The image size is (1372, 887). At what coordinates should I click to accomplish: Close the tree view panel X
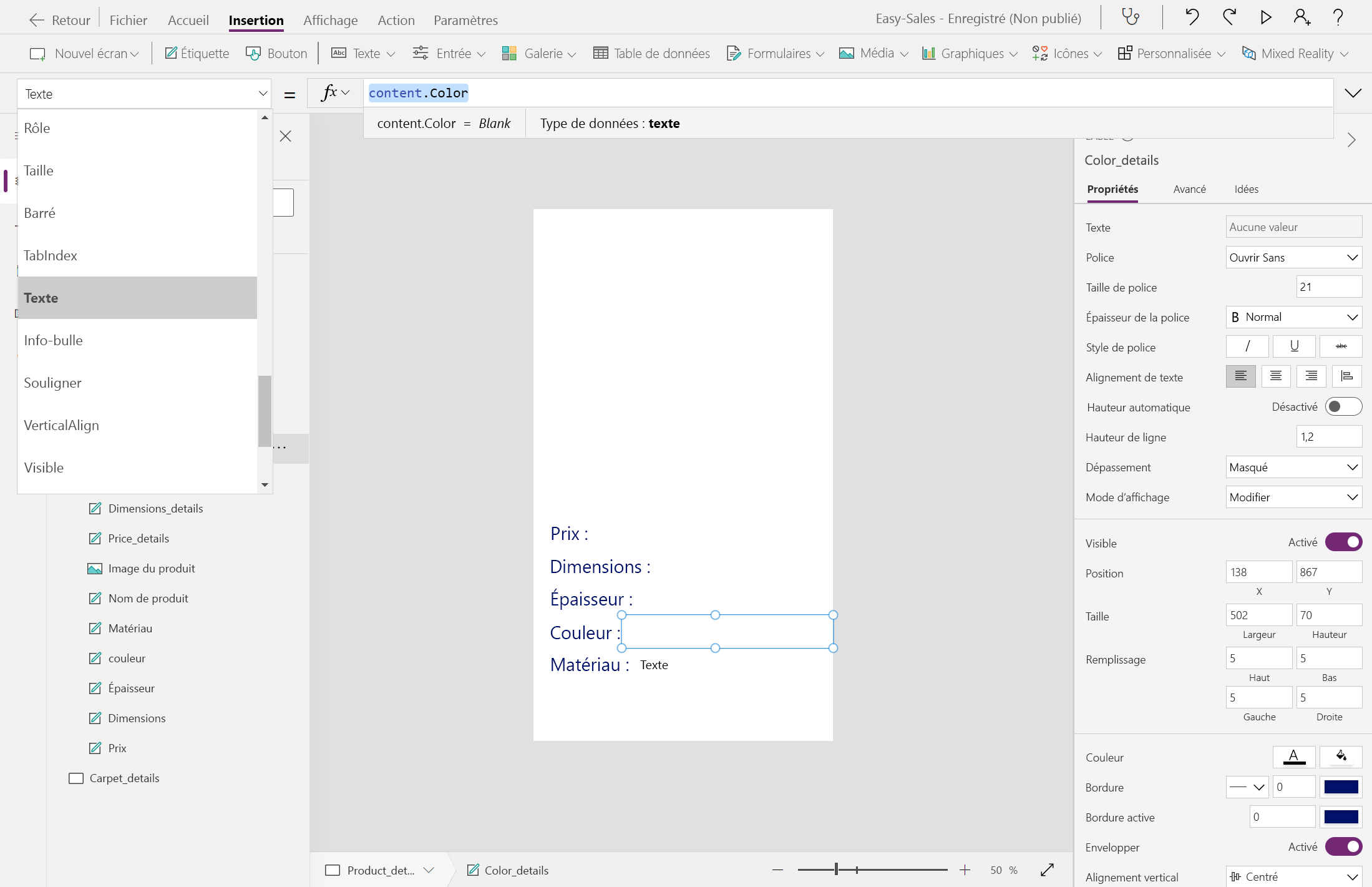tap(286, 136)
